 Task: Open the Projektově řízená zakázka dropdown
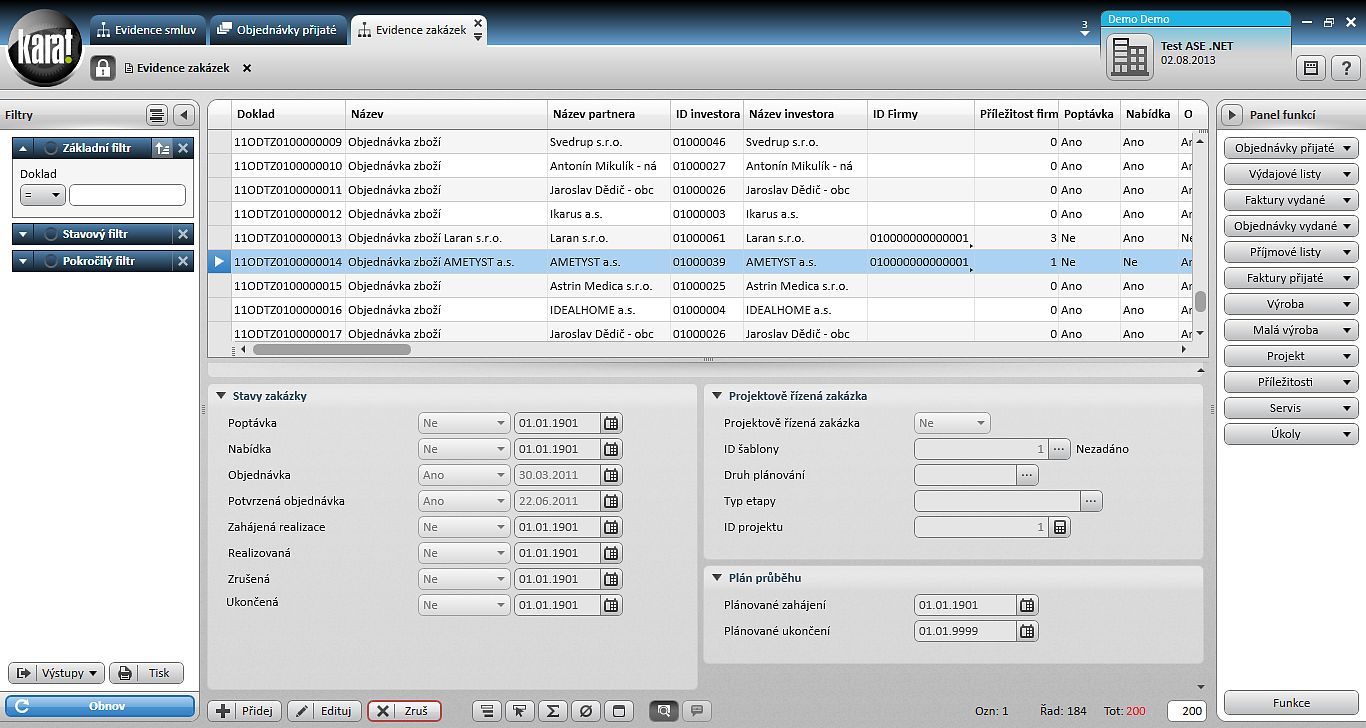pos(952,423)
